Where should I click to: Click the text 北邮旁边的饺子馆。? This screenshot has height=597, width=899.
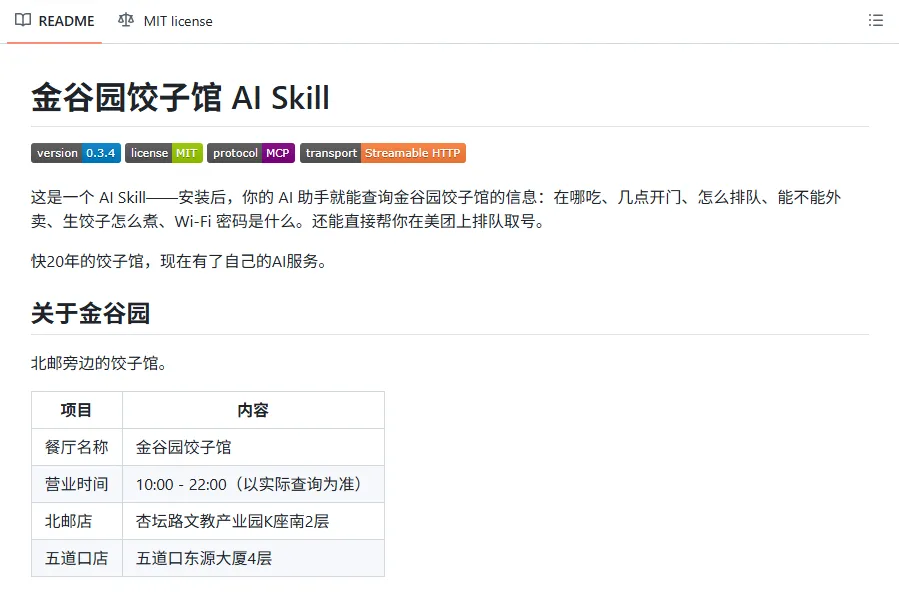pos(99,364)
